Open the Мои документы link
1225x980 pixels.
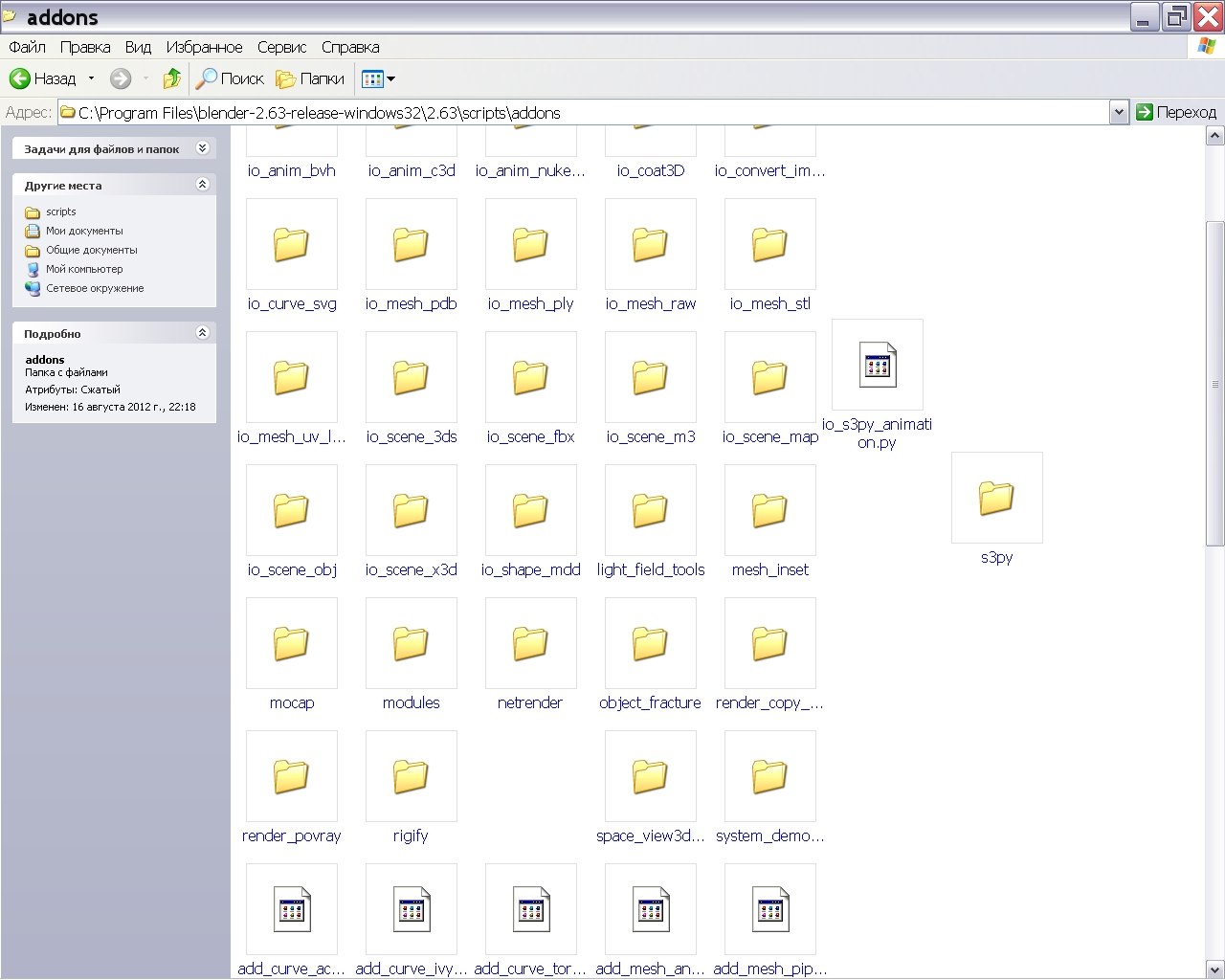[x=84, y=231]
